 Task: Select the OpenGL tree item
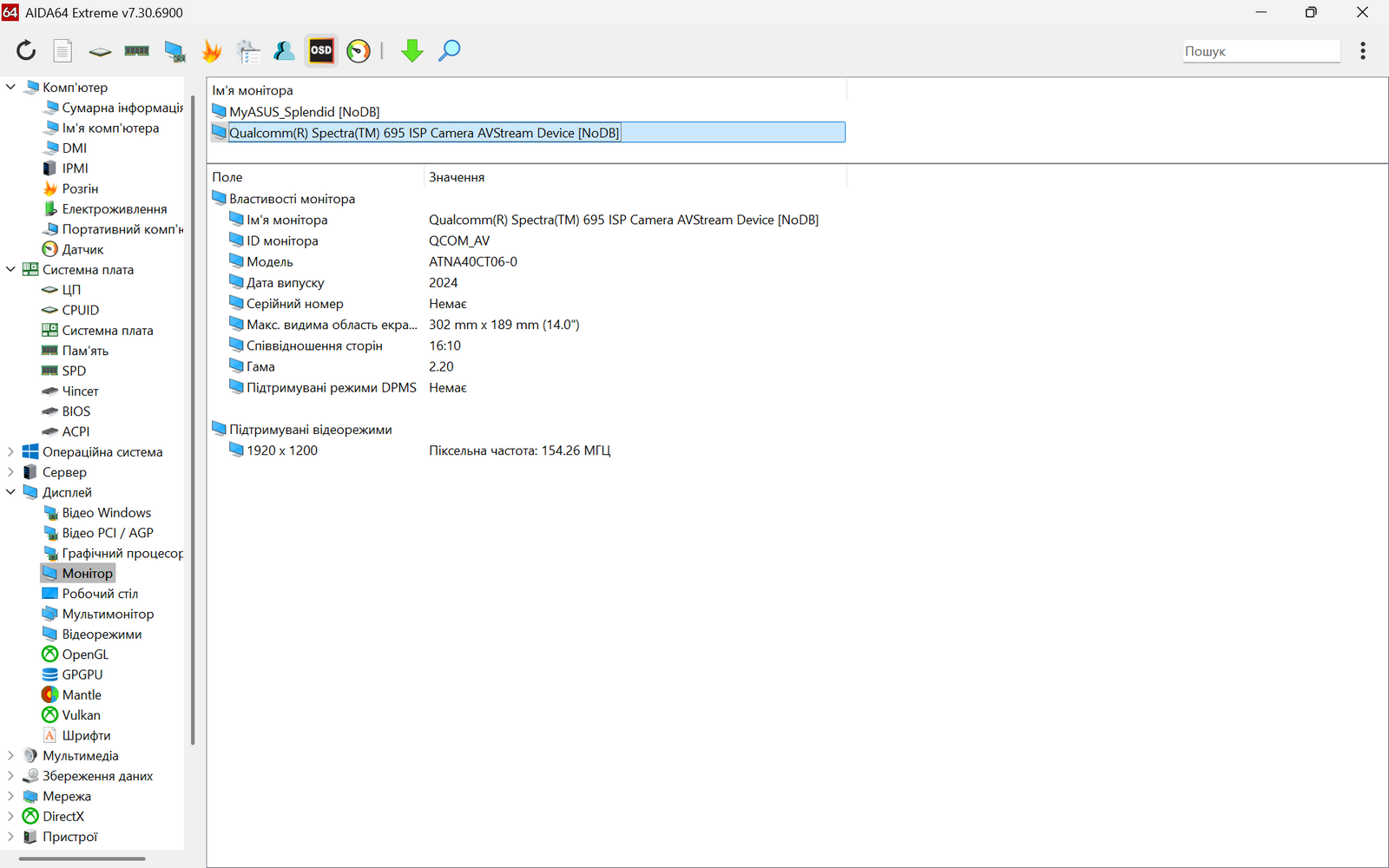(76, 654)
